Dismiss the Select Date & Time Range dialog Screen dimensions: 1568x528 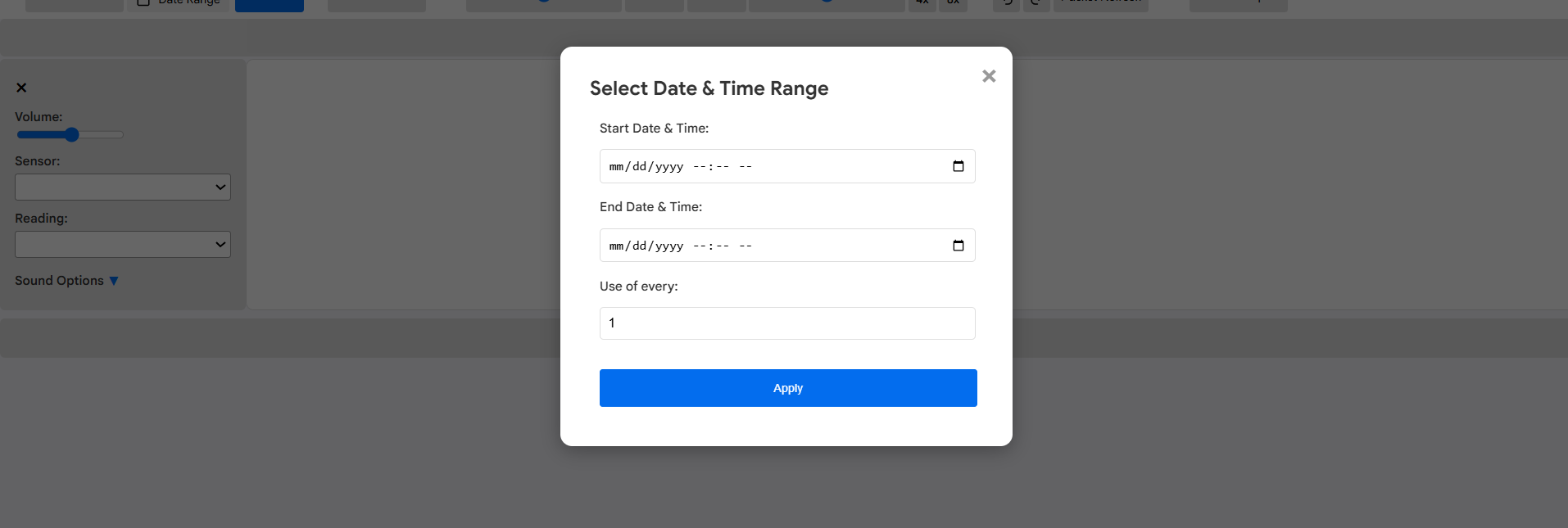tap(988, 75)
